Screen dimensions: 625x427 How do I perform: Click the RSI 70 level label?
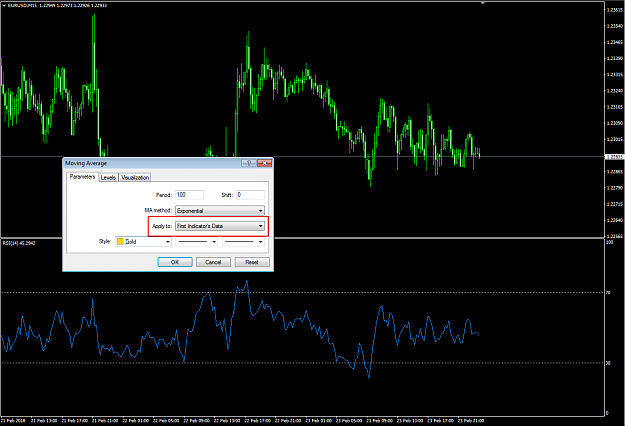(608, 293)
